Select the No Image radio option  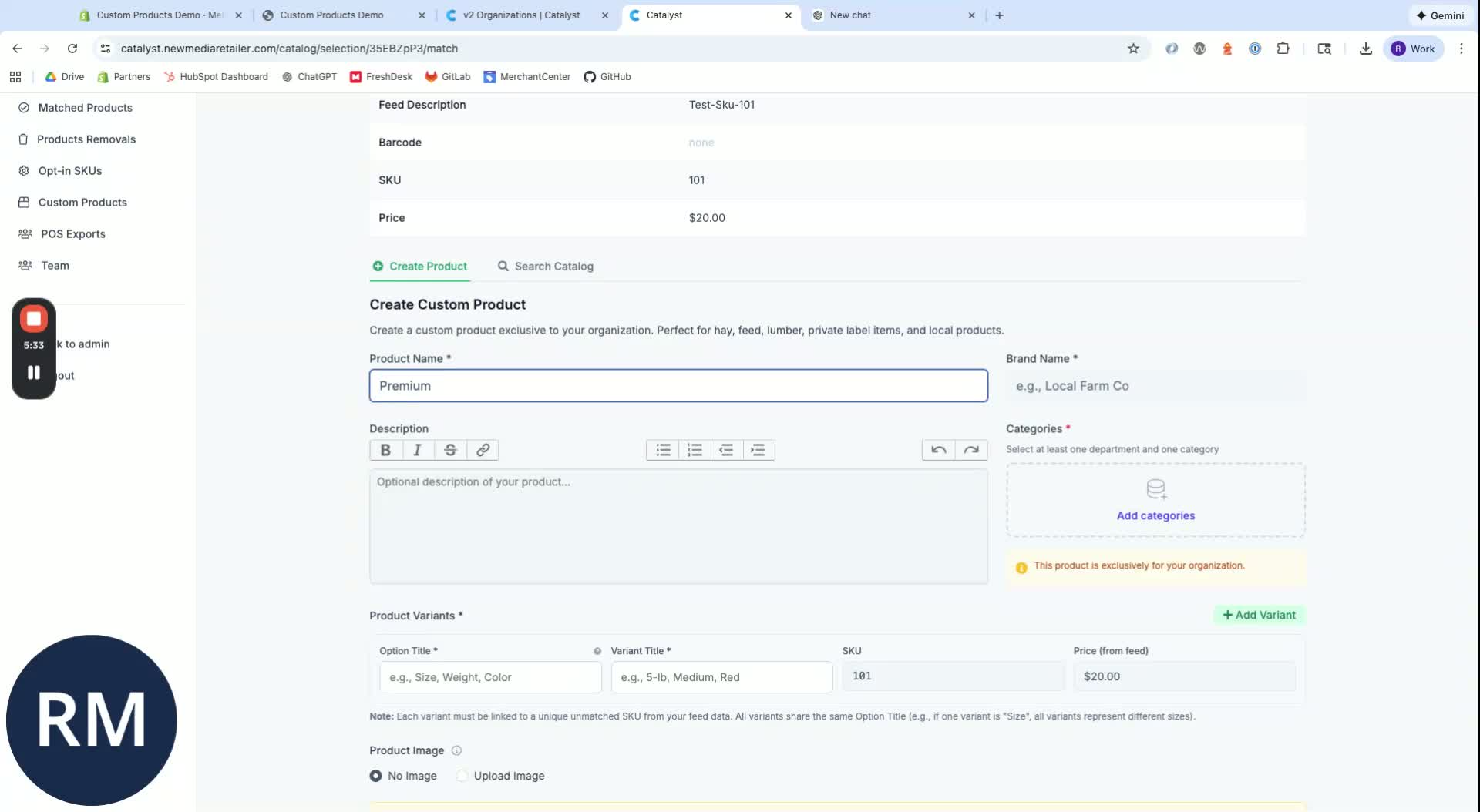point(375,776)
